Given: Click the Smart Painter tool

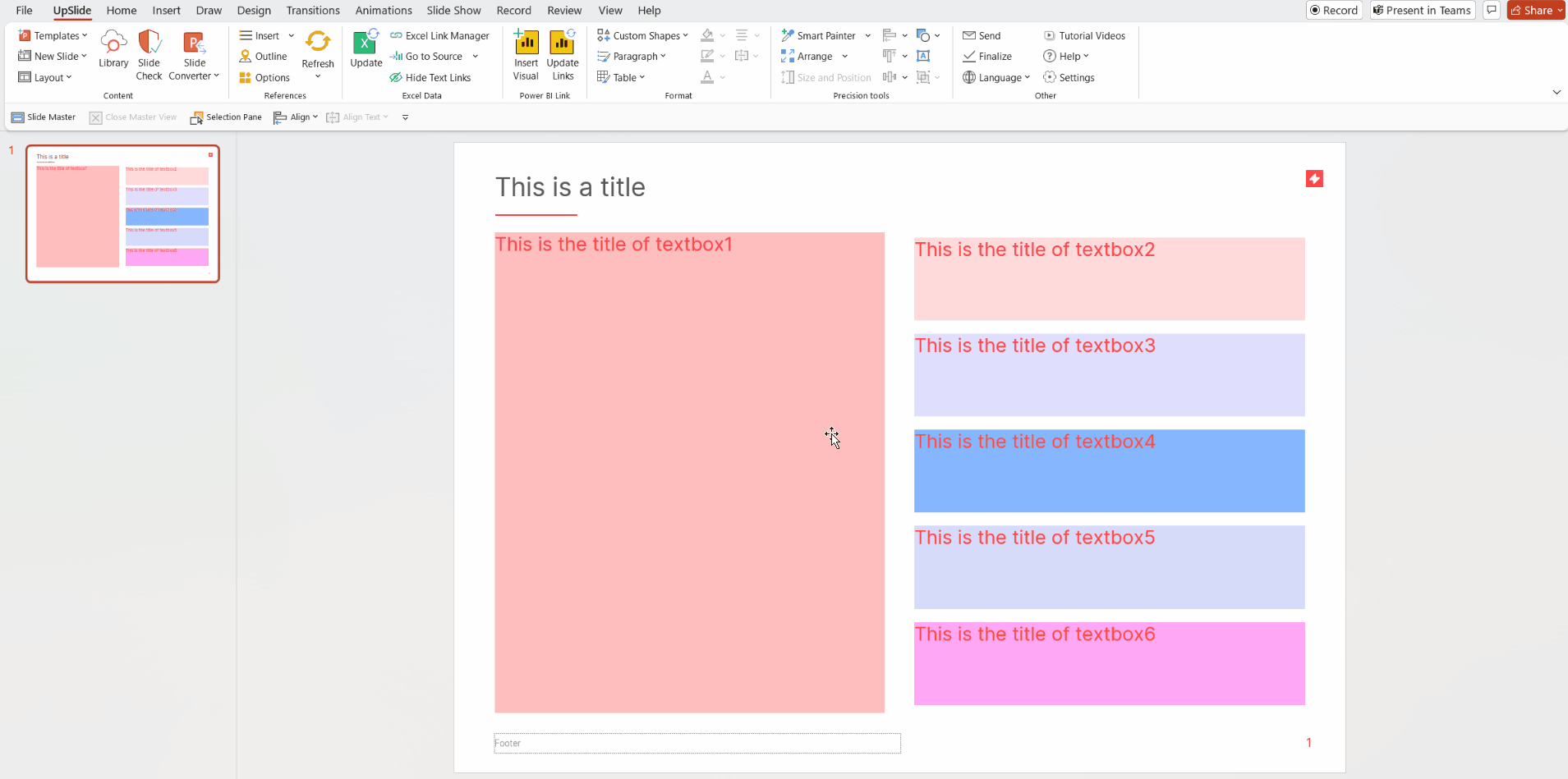Looking at the screenshot, I should 818,35.
